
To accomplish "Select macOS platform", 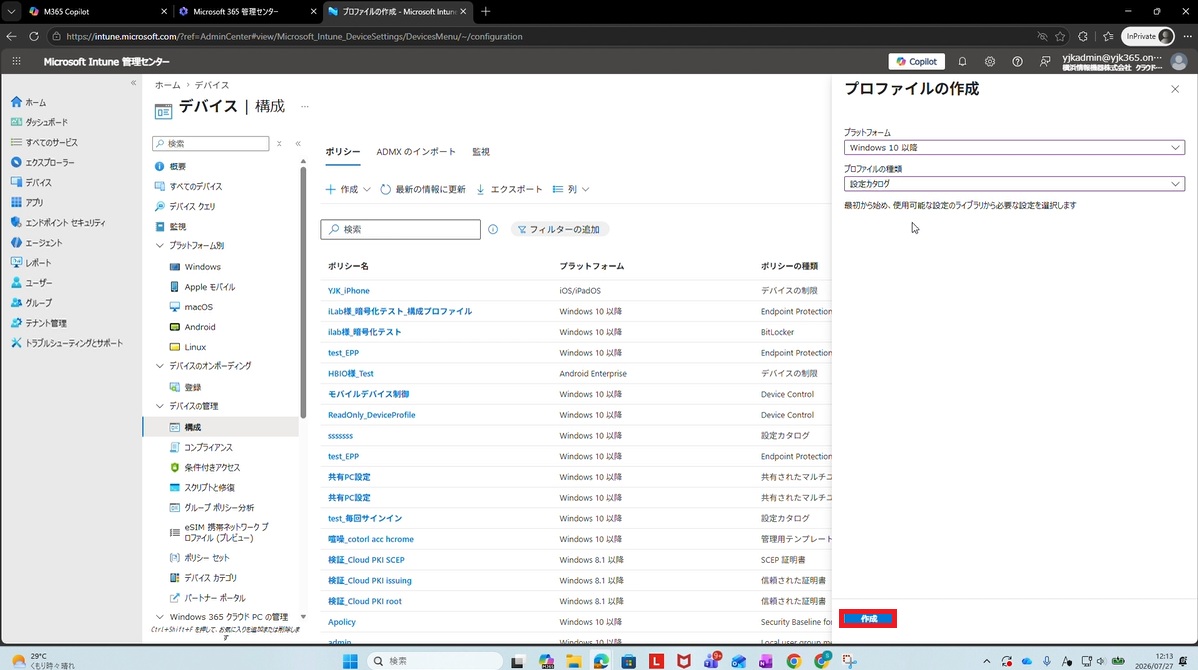I will tap(191, 306).
